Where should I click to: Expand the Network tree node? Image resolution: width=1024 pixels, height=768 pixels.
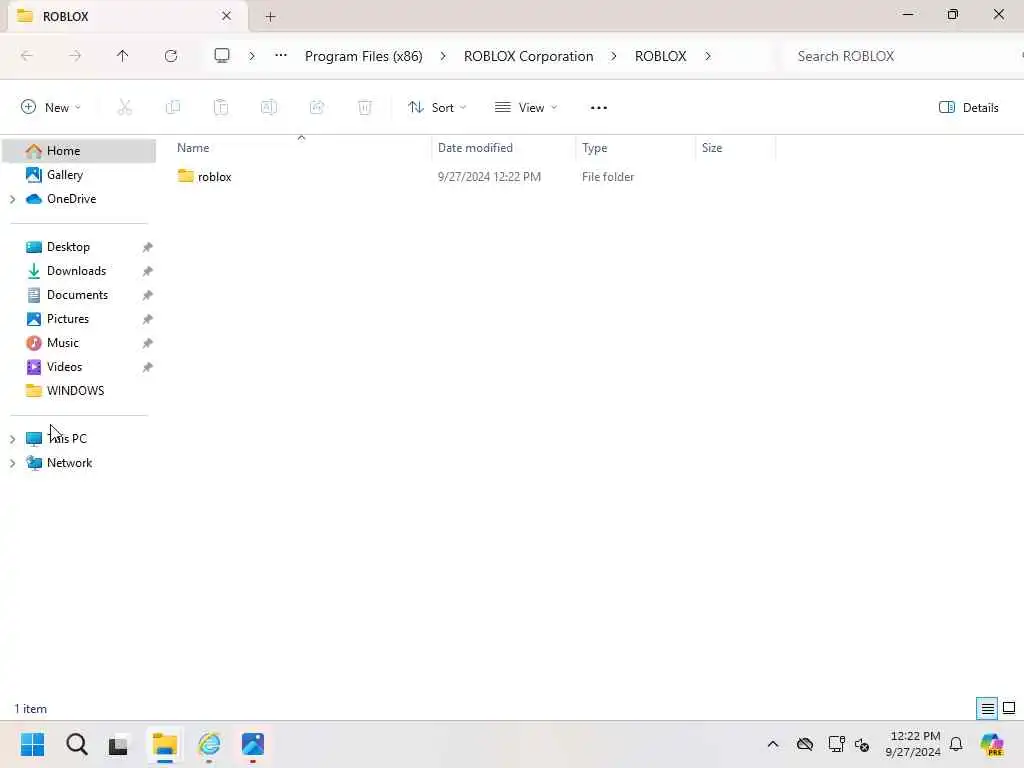pos(12,463)
